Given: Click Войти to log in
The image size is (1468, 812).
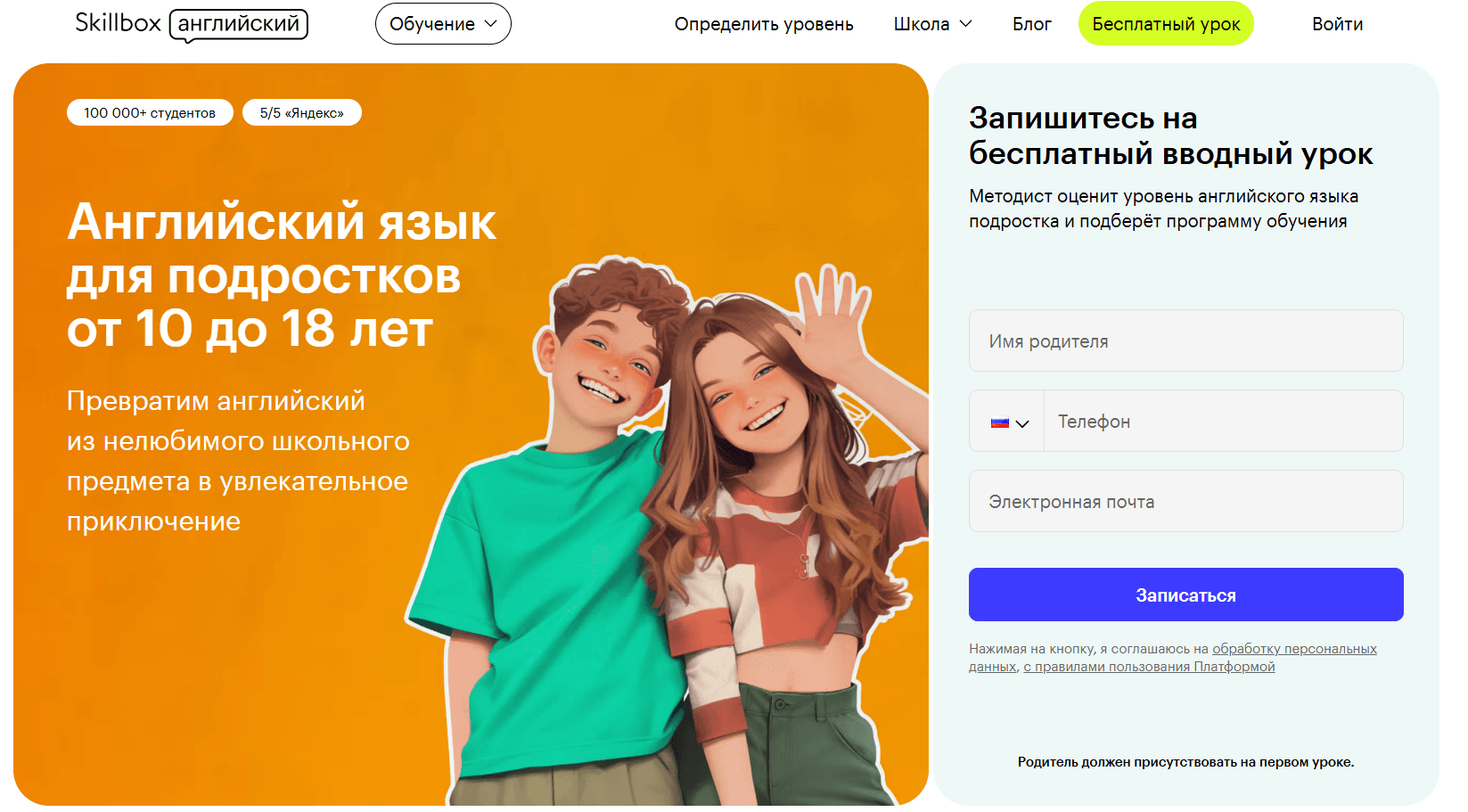Looking at the screenshot, I should coord(1337,24).
